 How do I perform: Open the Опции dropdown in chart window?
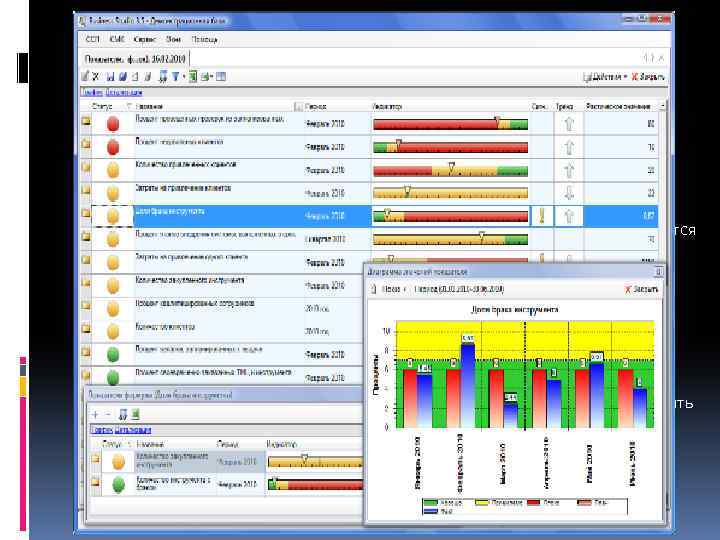click(x=394, y=289)
